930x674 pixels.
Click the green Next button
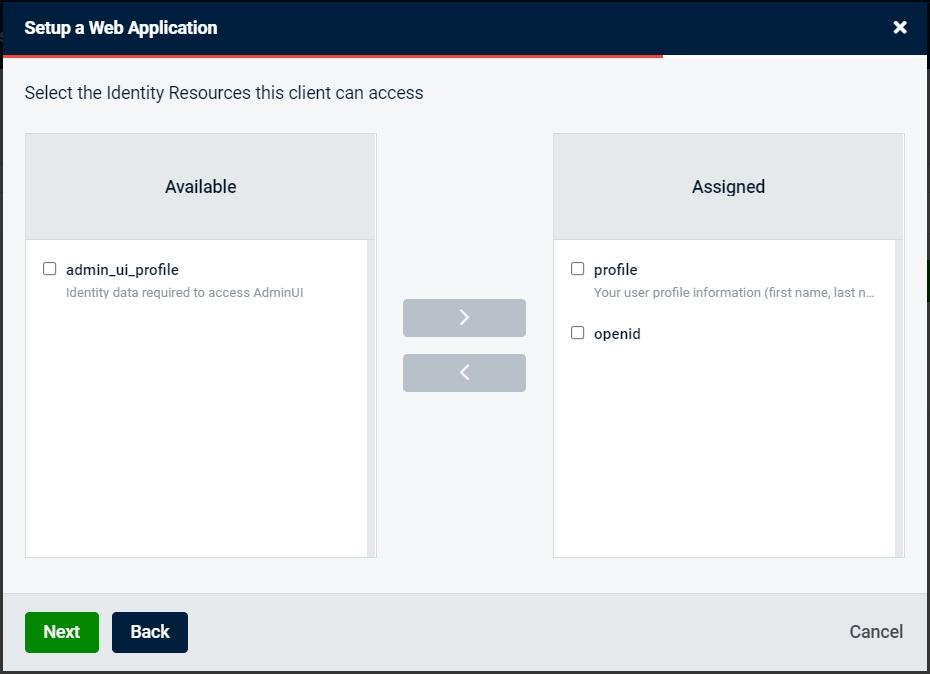[x=62, y=632]
